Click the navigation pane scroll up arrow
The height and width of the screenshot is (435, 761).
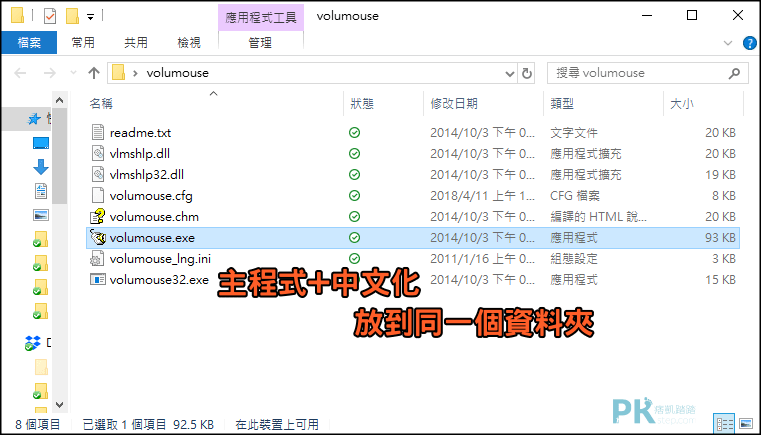[x=60, y=100]
